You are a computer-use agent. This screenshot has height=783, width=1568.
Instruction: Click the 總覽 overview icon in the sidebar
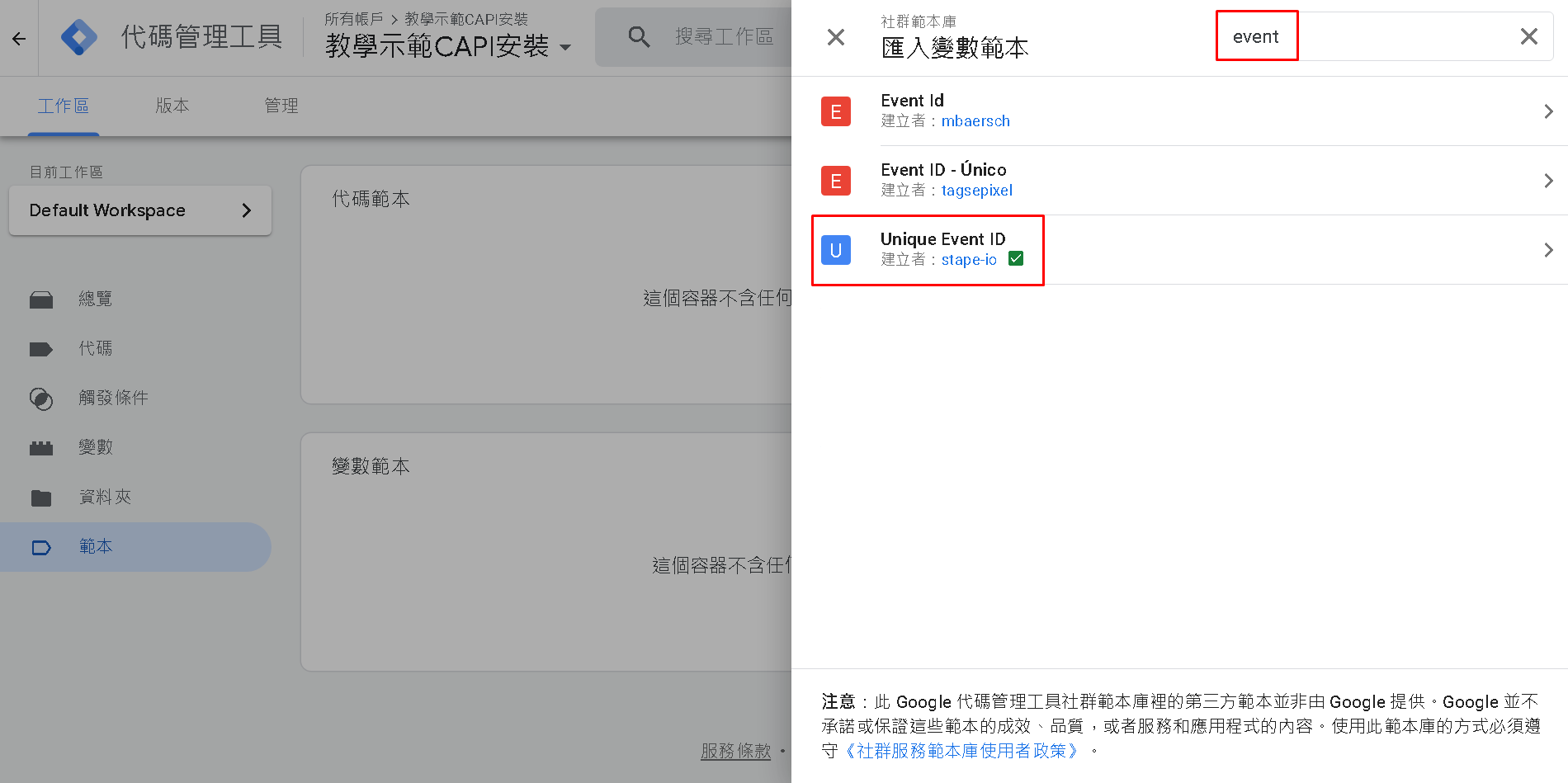pos(41,300)
